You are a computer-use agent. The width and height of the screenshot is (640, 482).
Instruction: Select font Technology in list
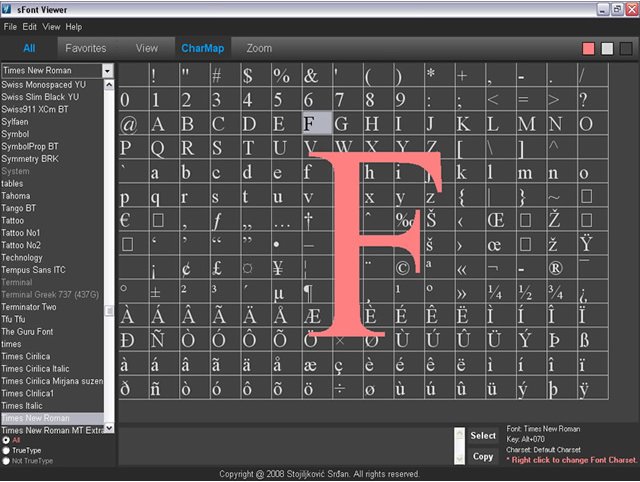coord(52,258)
